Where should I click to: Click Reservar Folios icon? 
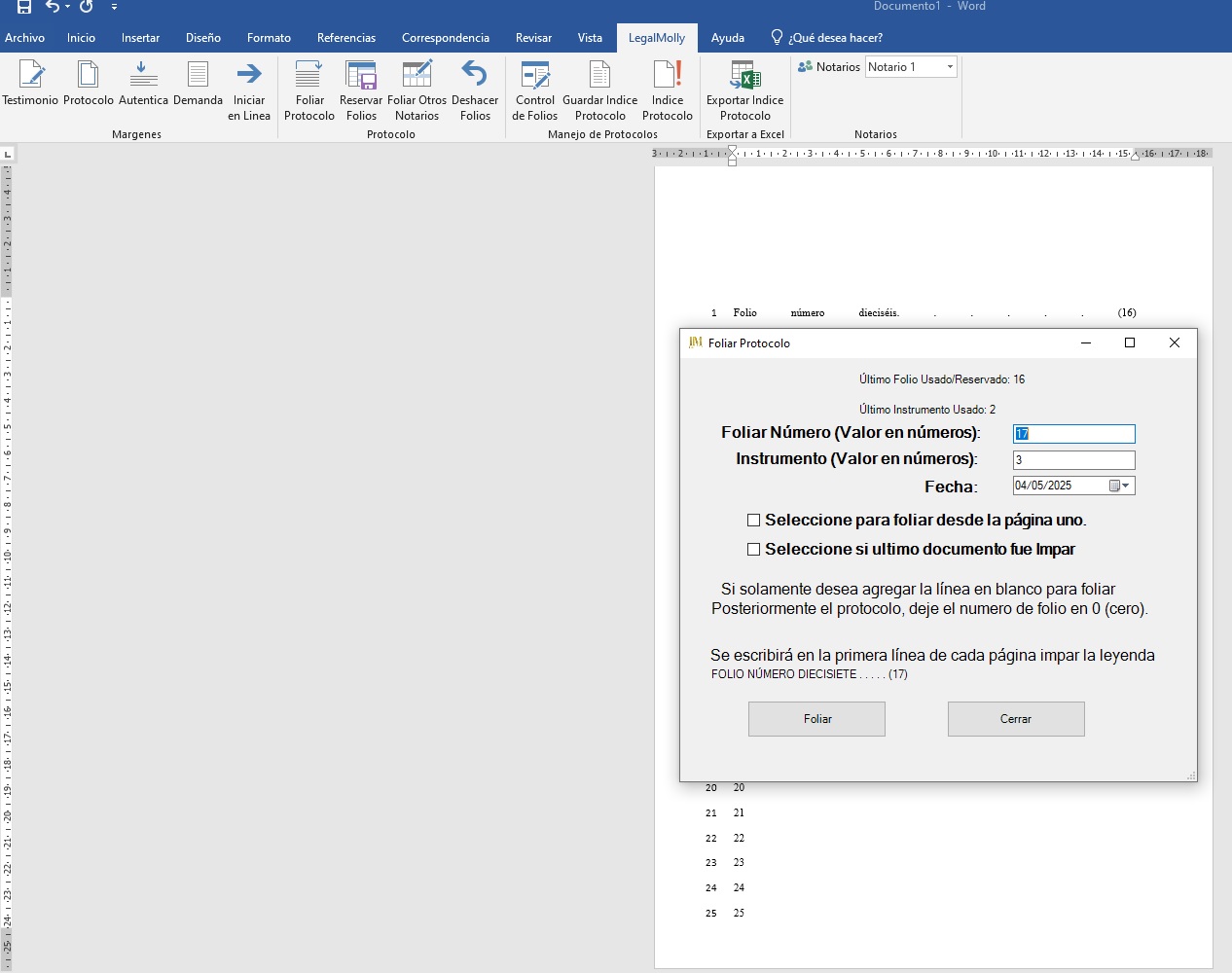pos(361,90)
